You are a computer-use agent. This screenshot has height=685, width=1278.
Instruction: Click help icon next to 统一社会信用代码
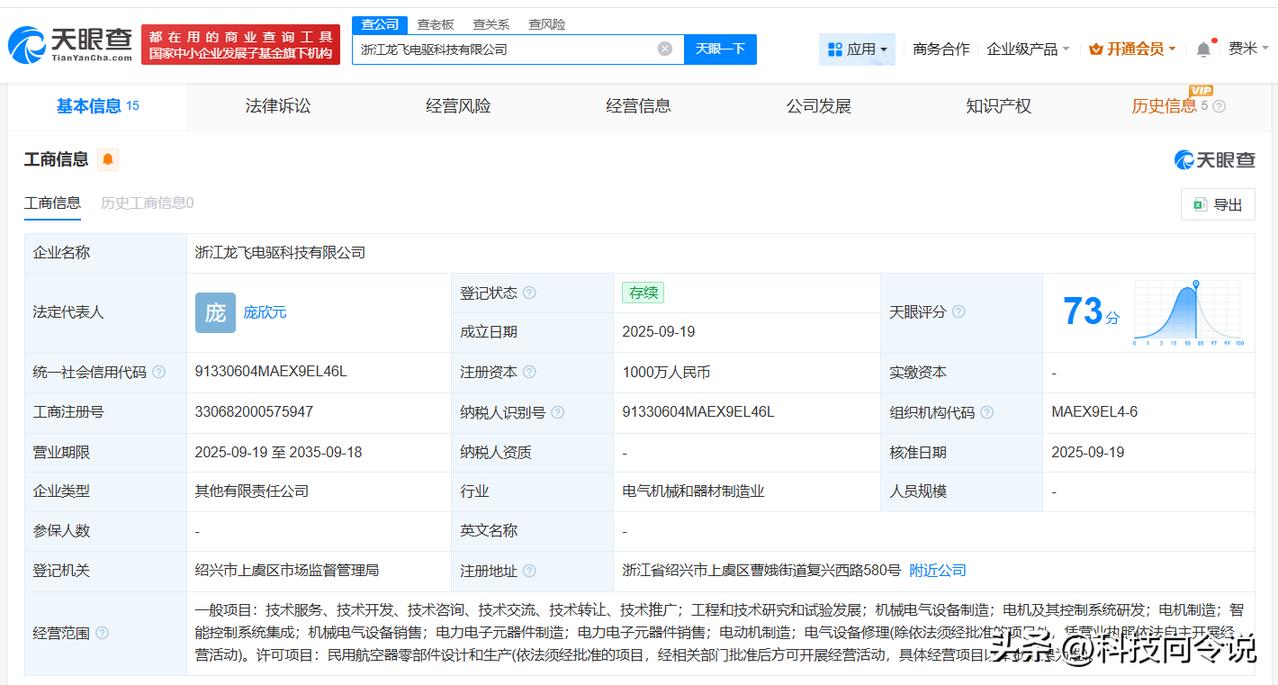[x=158, y=372]
